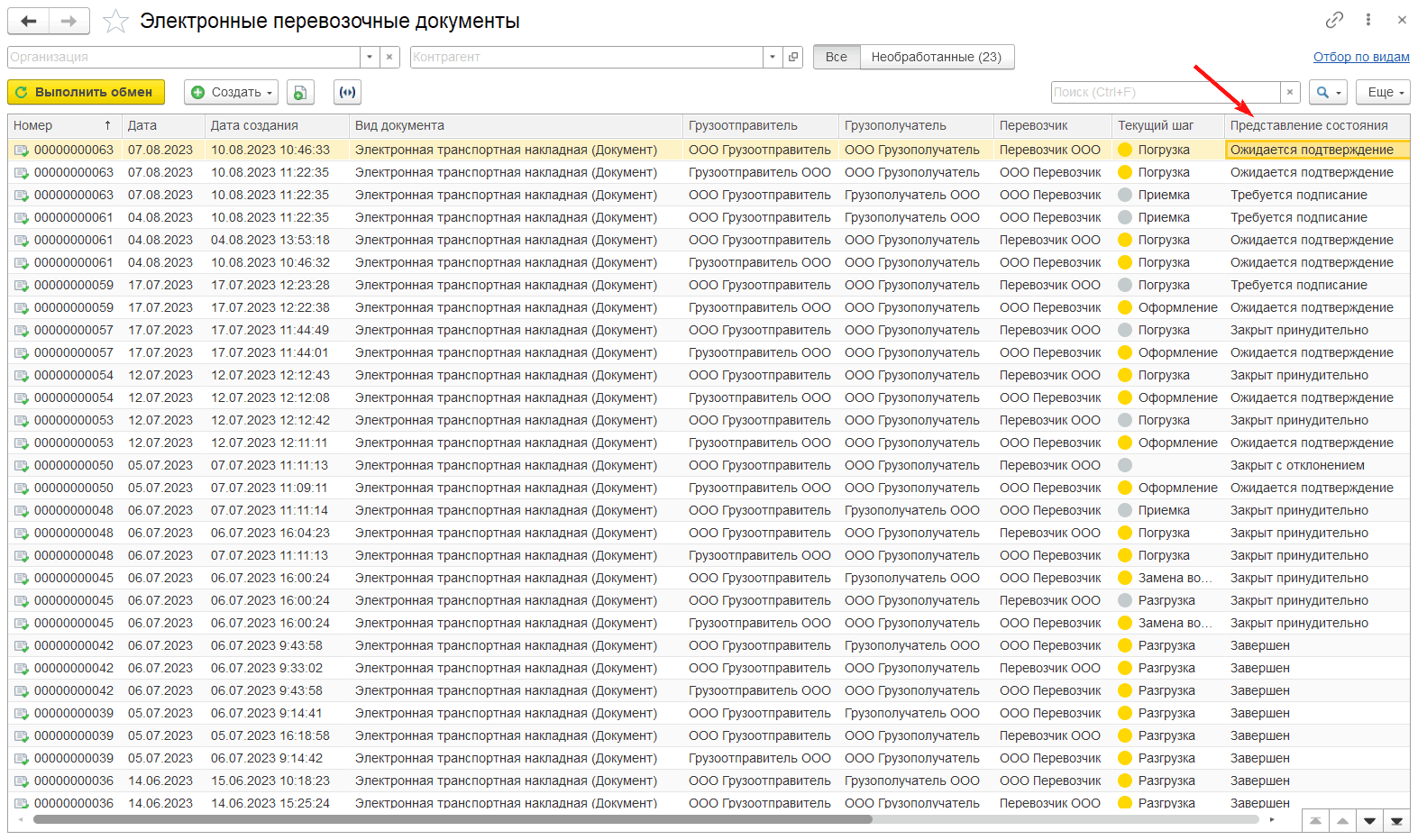
Task: Show all documents with the 'Все' toggle
Action: [x=837, y=57]
